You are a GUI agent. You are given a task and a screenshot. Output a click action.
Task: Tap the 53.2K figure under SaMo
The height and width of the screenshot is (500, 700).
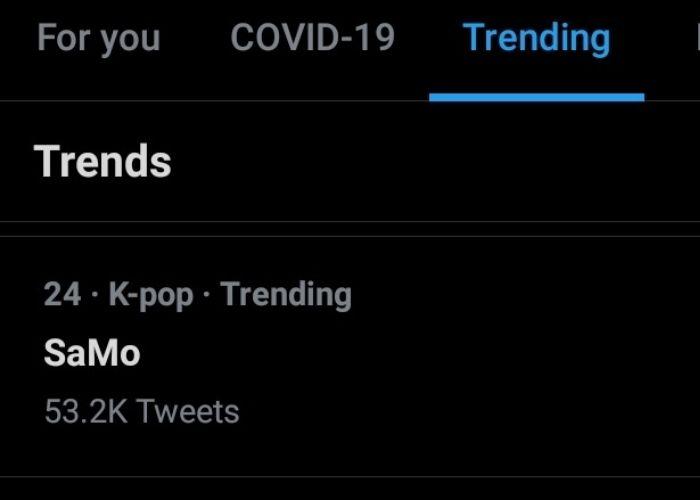coord(87,411)
